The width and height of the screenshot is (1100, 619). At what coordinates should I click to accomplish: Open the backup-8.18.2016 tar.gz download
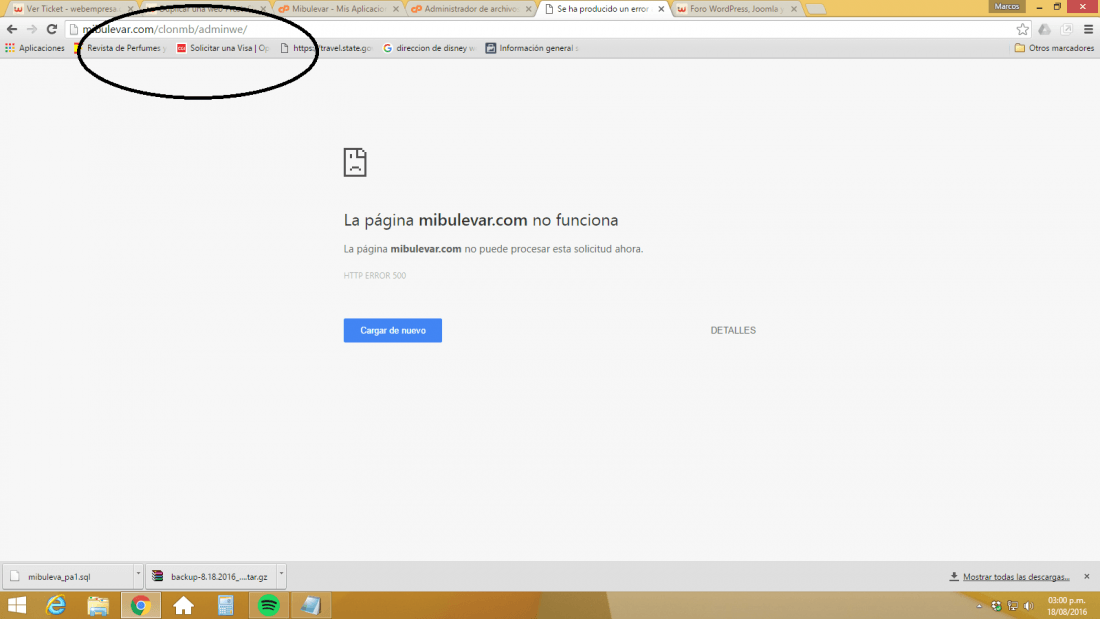coord(211,576)
